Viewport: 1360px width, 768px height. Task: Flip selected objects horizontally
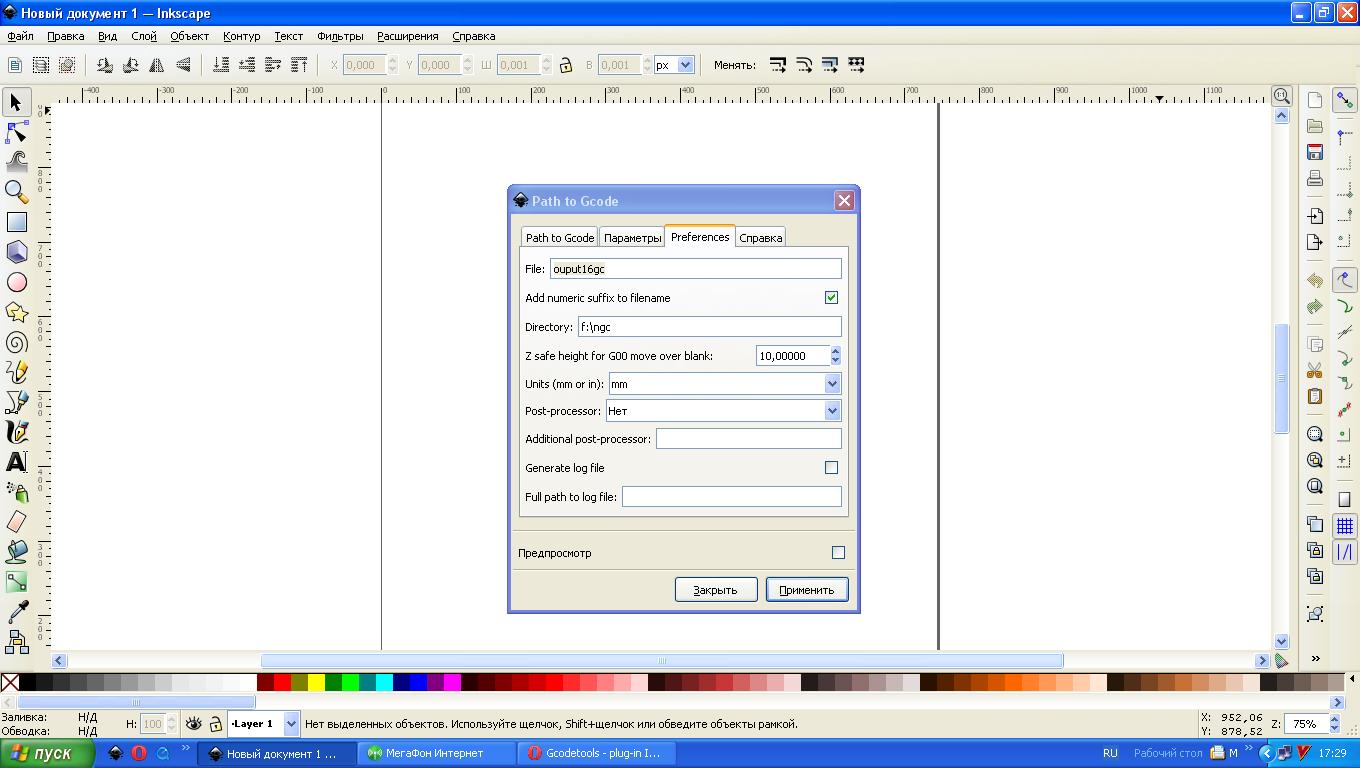pos(157,65)
